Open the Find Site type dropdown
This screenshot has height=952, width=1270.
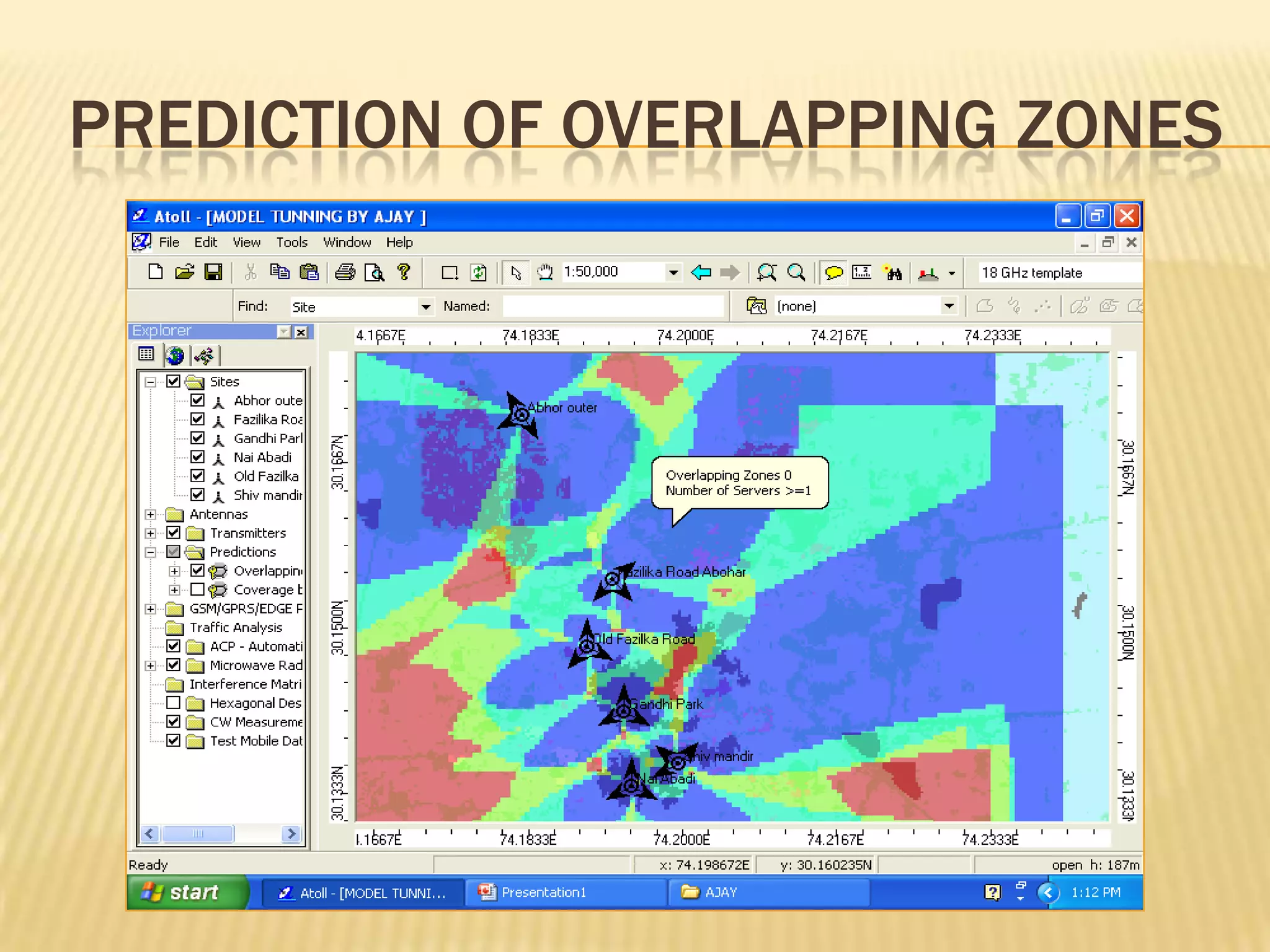pyautogui.click(x=425, y=307)
